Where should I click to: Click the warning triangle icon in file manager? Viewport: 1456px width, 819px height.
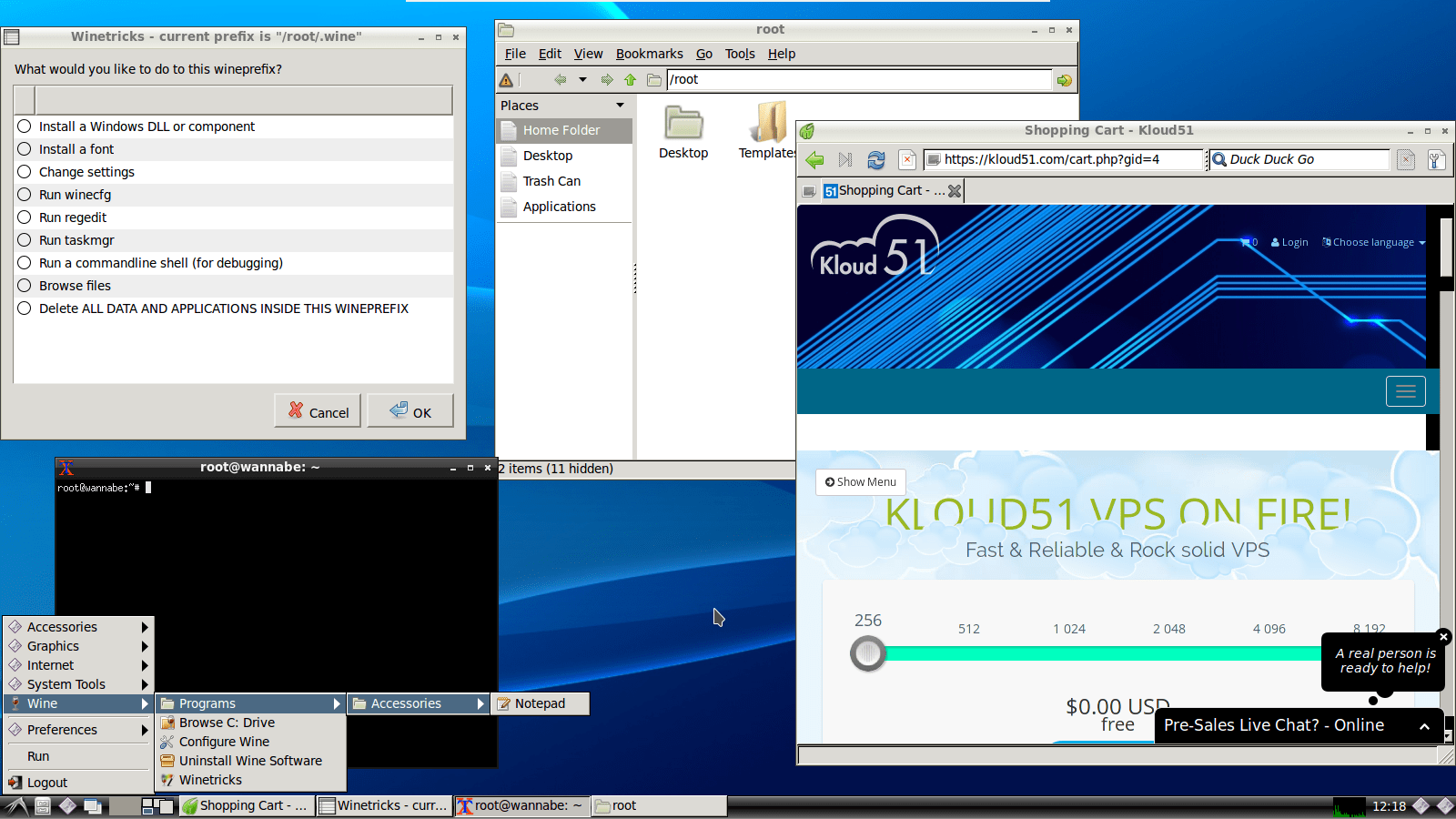[x=506, y=80]
